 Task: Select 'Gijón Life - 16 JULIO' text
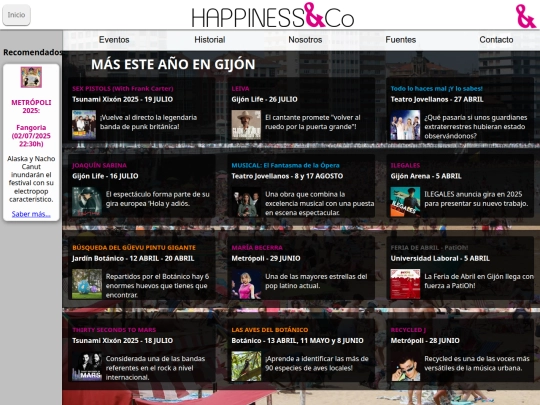(105, 176)
